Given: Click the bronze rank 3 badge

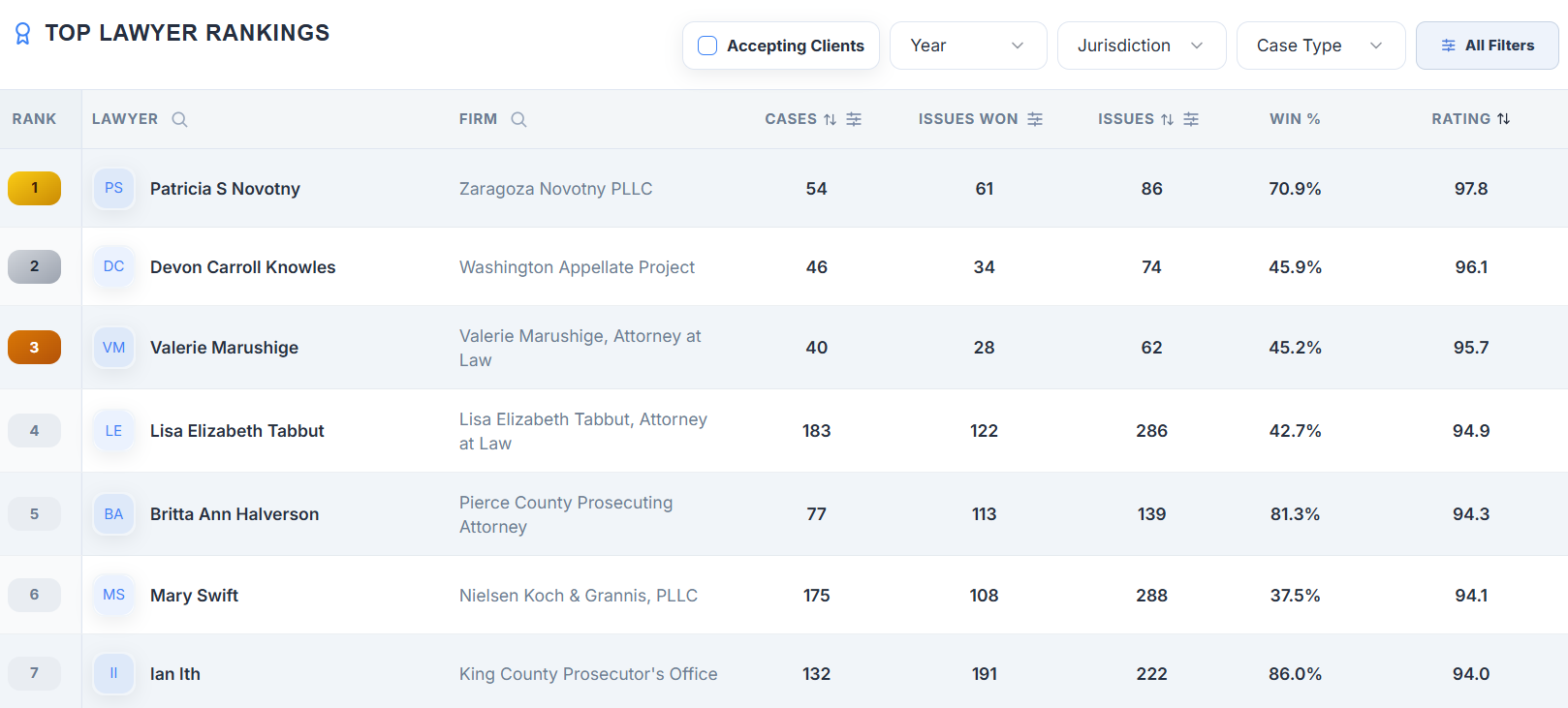Looking at the screenshot, I should point(34,347).
